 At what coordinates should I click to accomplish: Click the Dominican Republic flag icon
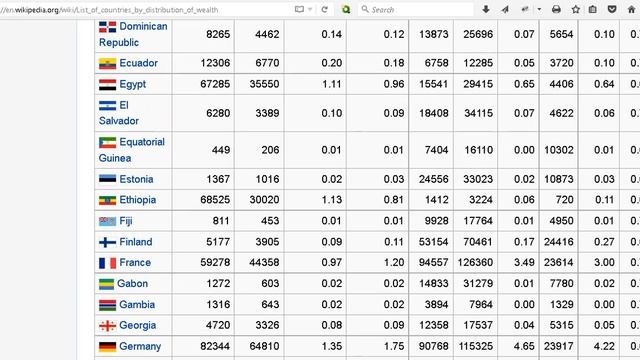click(x=107, y=27)
